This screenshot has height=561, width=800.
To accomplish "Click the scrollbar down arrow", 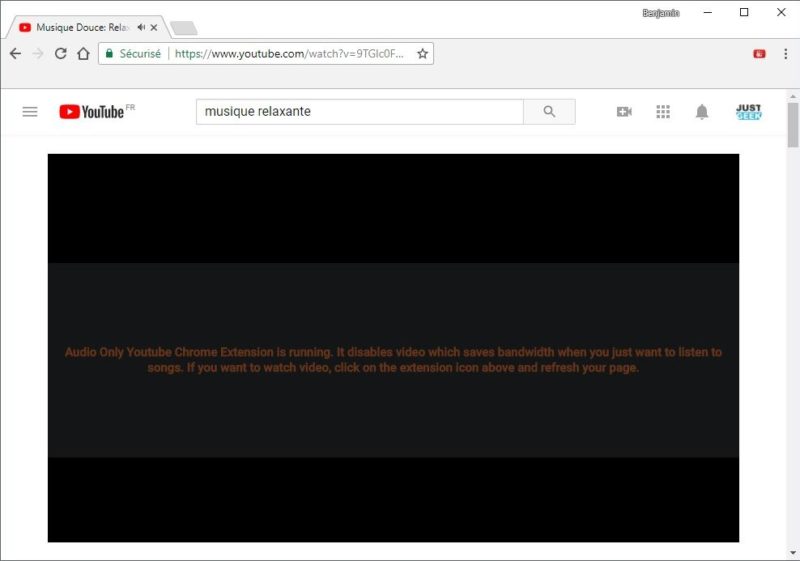I will coord(793,553).
